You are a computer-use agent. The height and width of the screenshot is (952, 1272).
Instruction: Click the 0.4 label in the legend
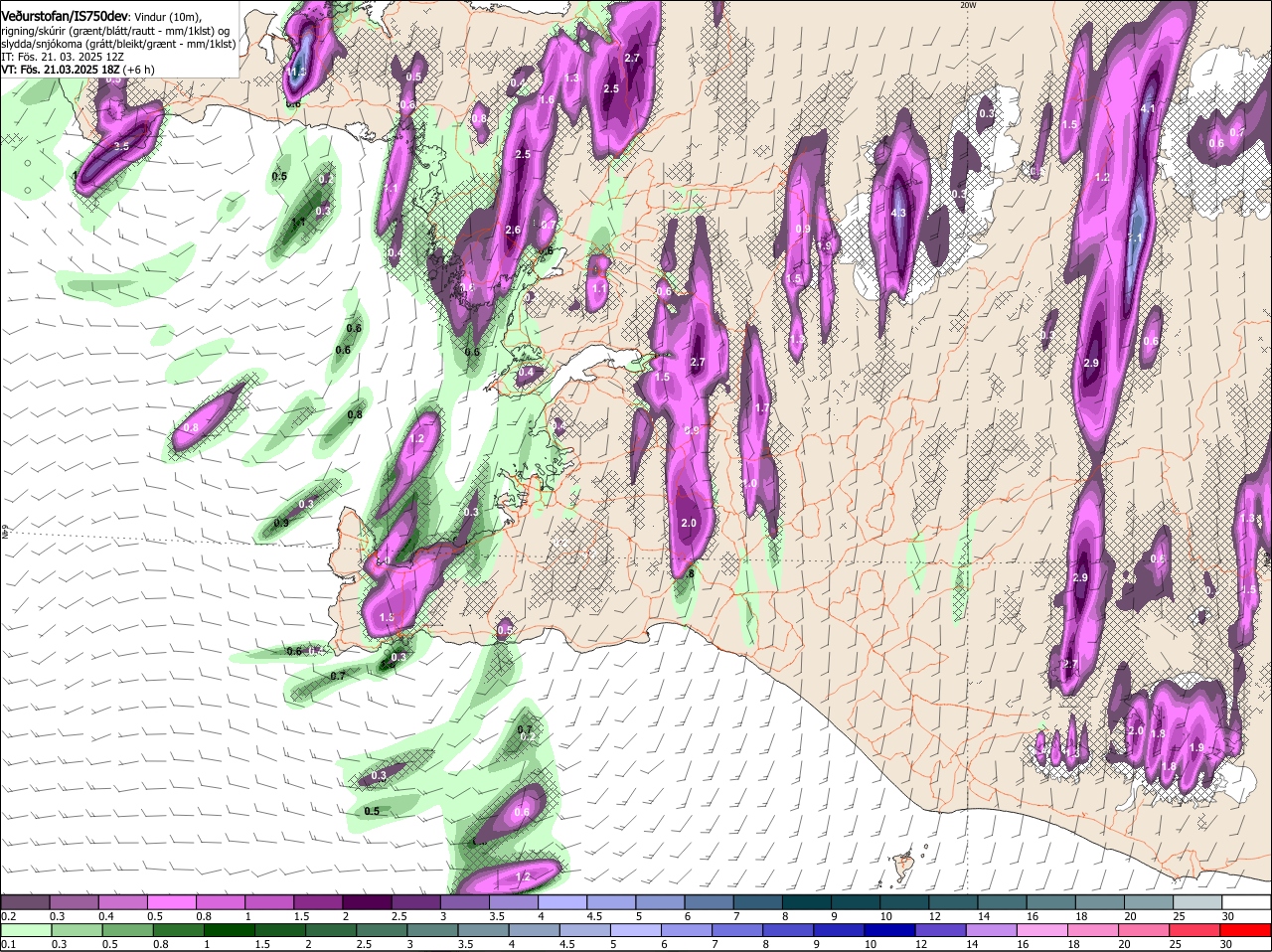(106, 915)
